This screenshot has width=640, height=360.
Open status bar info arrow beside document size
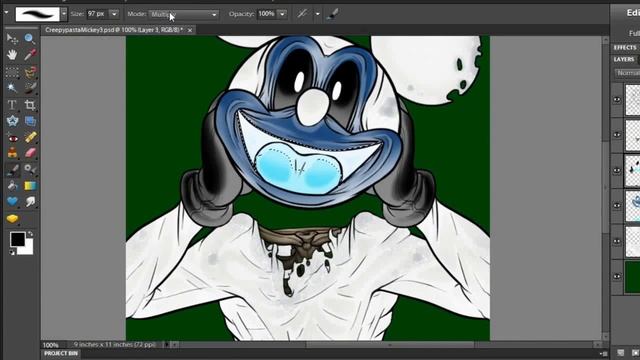coord(167,345)
